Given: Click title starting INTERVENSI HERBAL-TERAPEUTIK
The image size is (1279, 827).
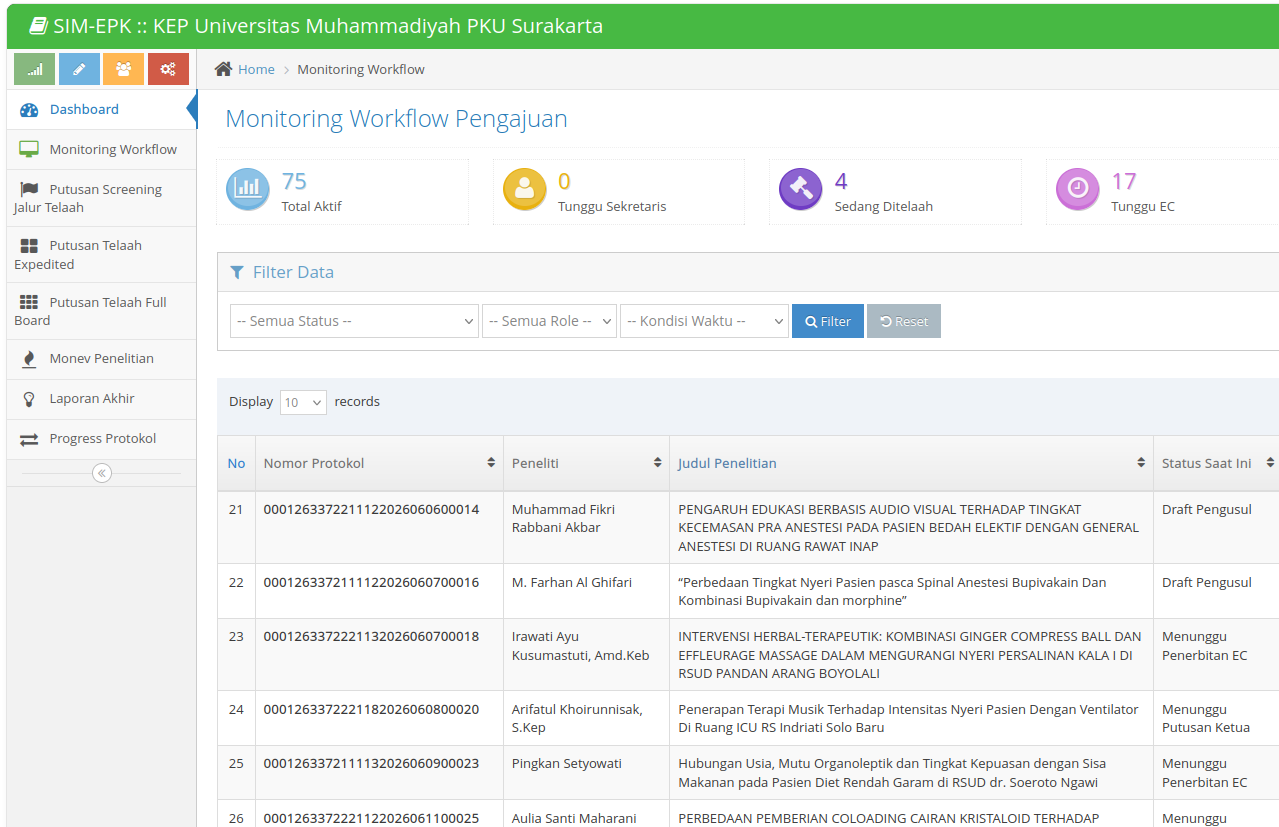Looking at the screenshot, I should pyautogui.click(x=910, y=655).
